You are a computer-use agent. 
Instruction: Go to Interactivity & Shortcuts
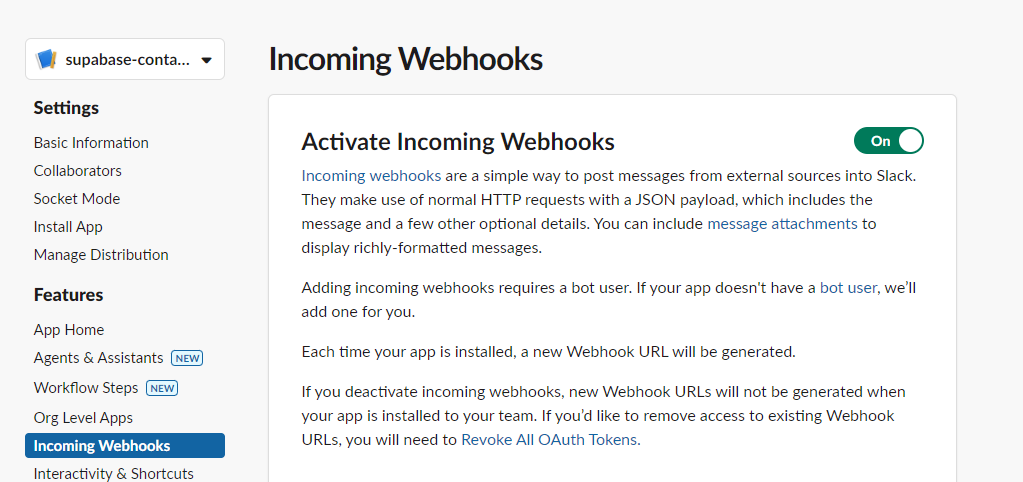[x=113, y=473]
